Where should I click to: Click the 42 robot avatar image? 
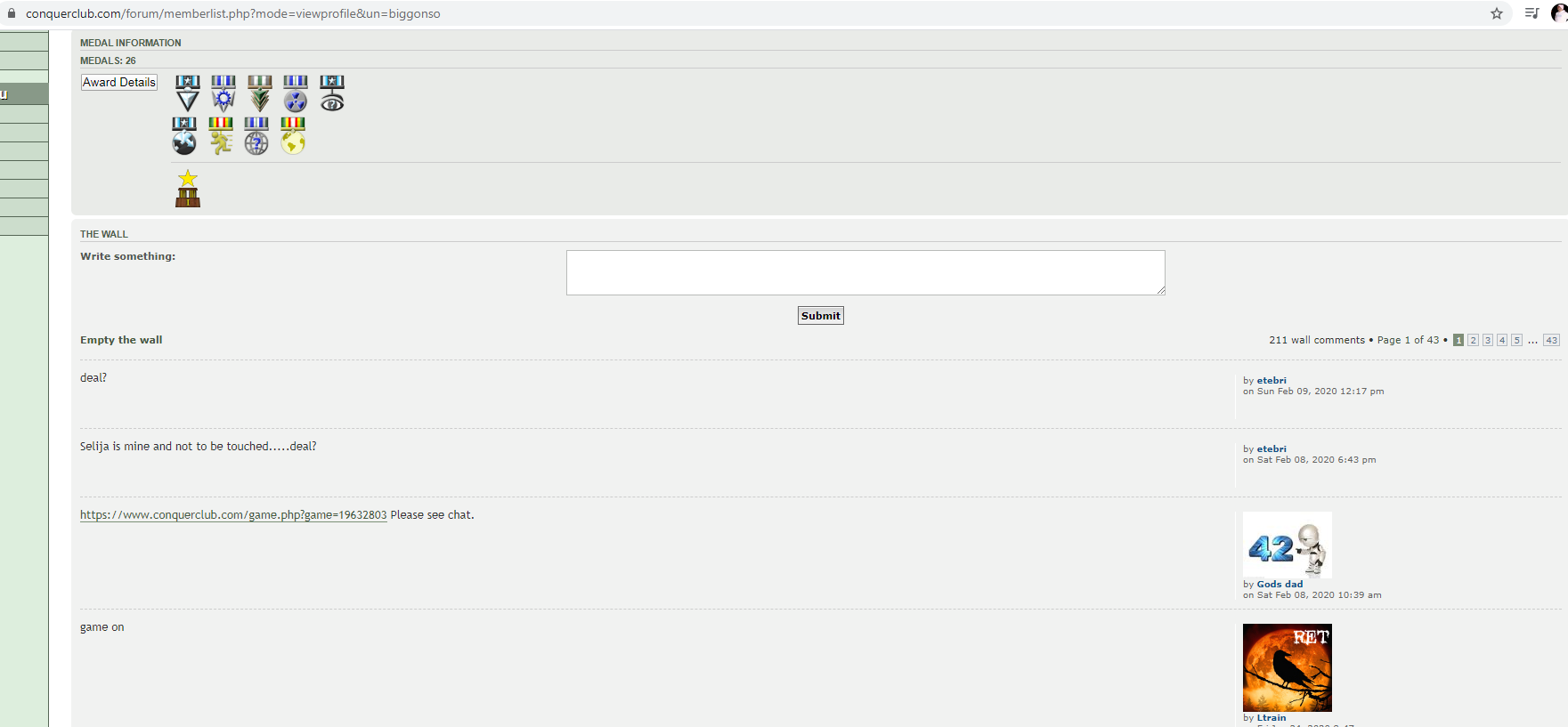point(1287,545)
